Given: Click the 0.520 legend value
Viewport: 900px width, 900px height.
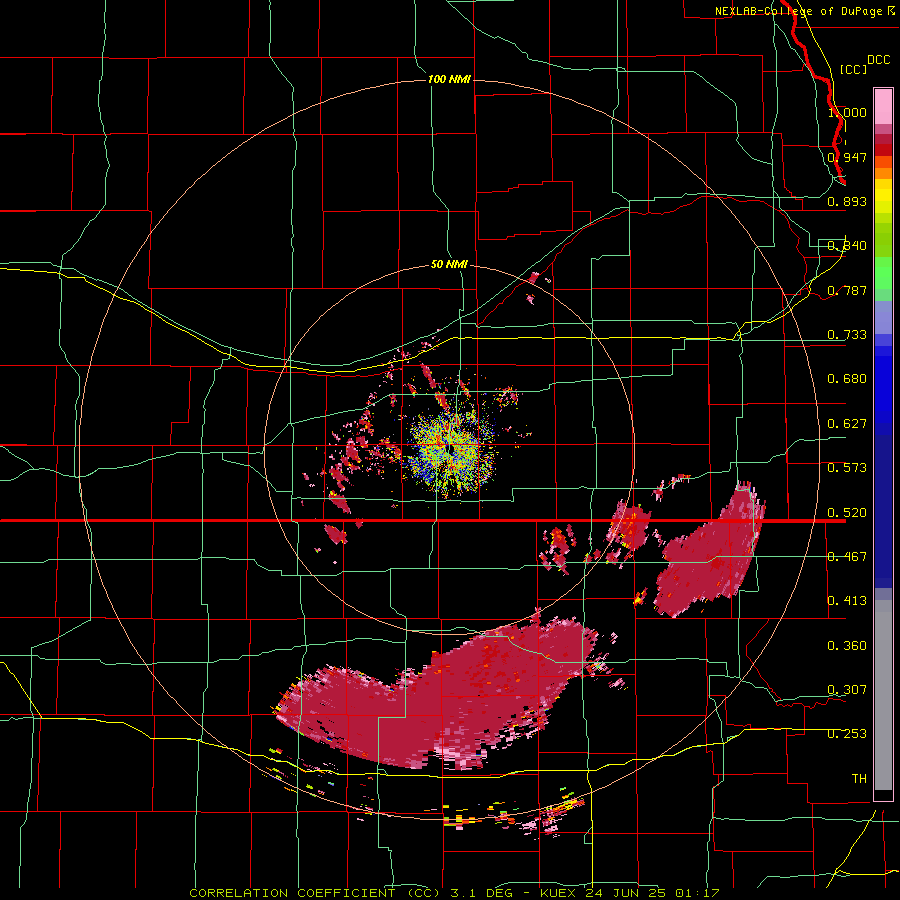Looking at the screenshot, I should [847, 513].
